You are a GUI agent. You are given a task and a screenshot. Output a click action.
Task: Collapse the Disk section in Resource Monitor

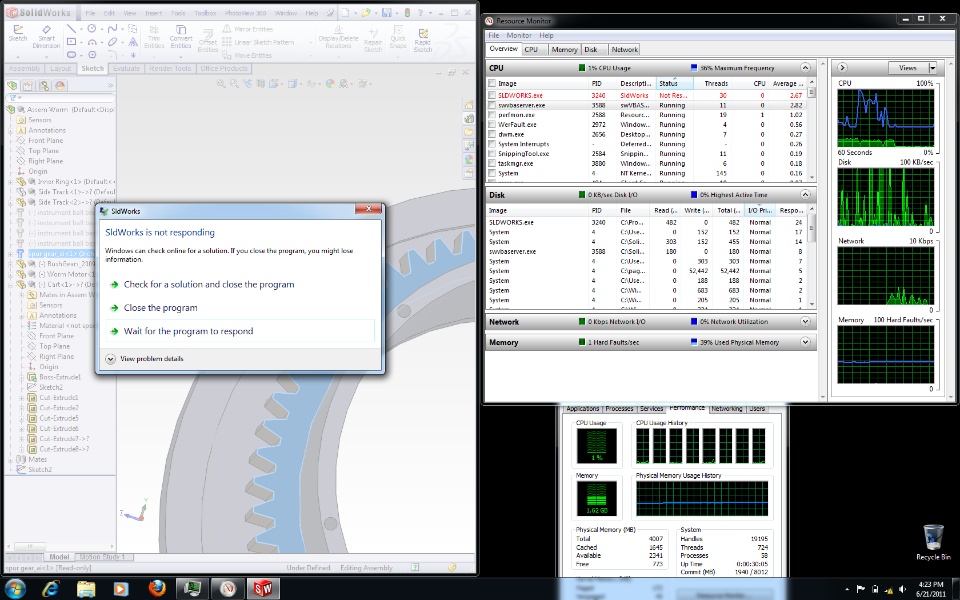[x=805, y=195]
